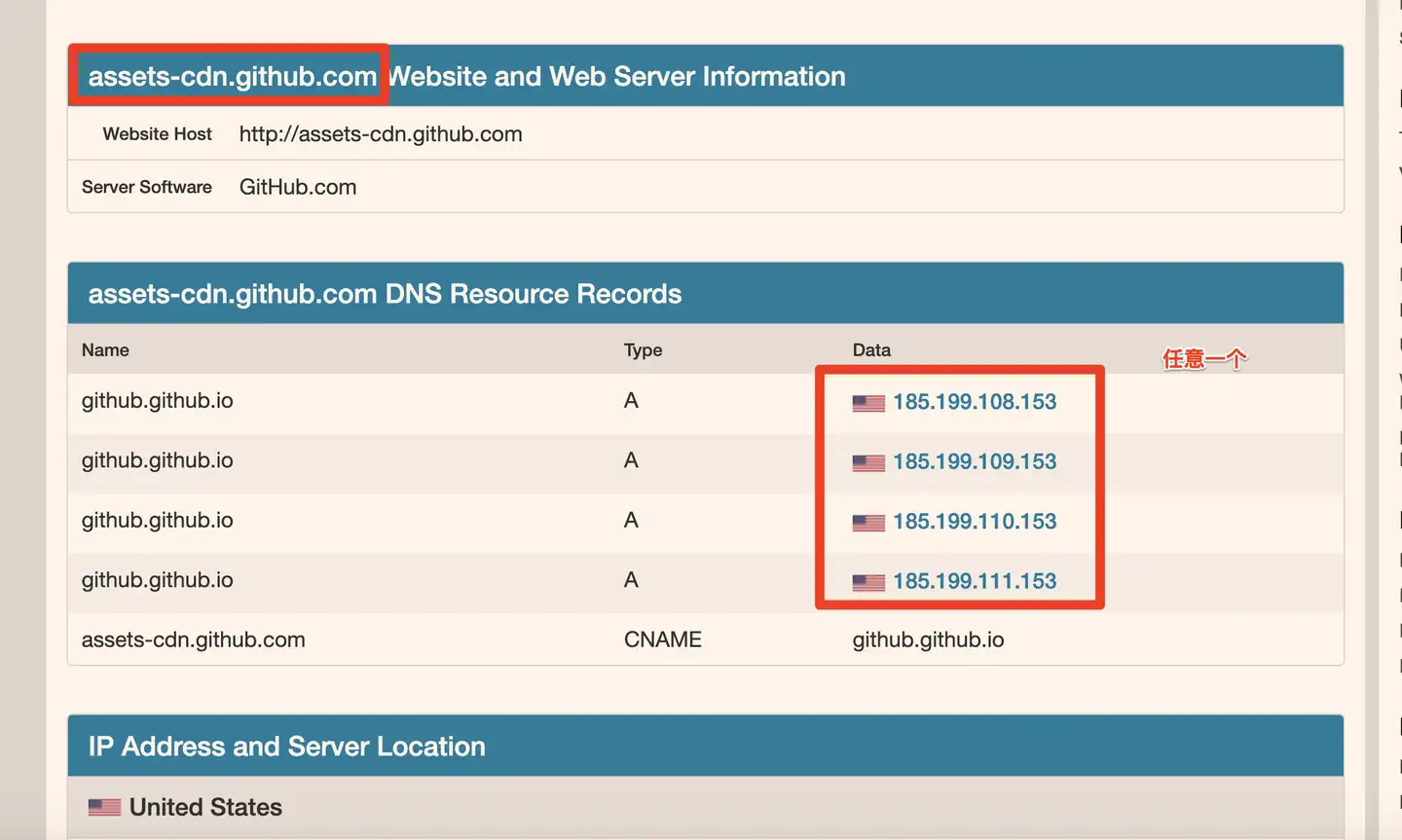
Task: Click the Website Host label
Action: pyautogui.click(x=157, y=134)
